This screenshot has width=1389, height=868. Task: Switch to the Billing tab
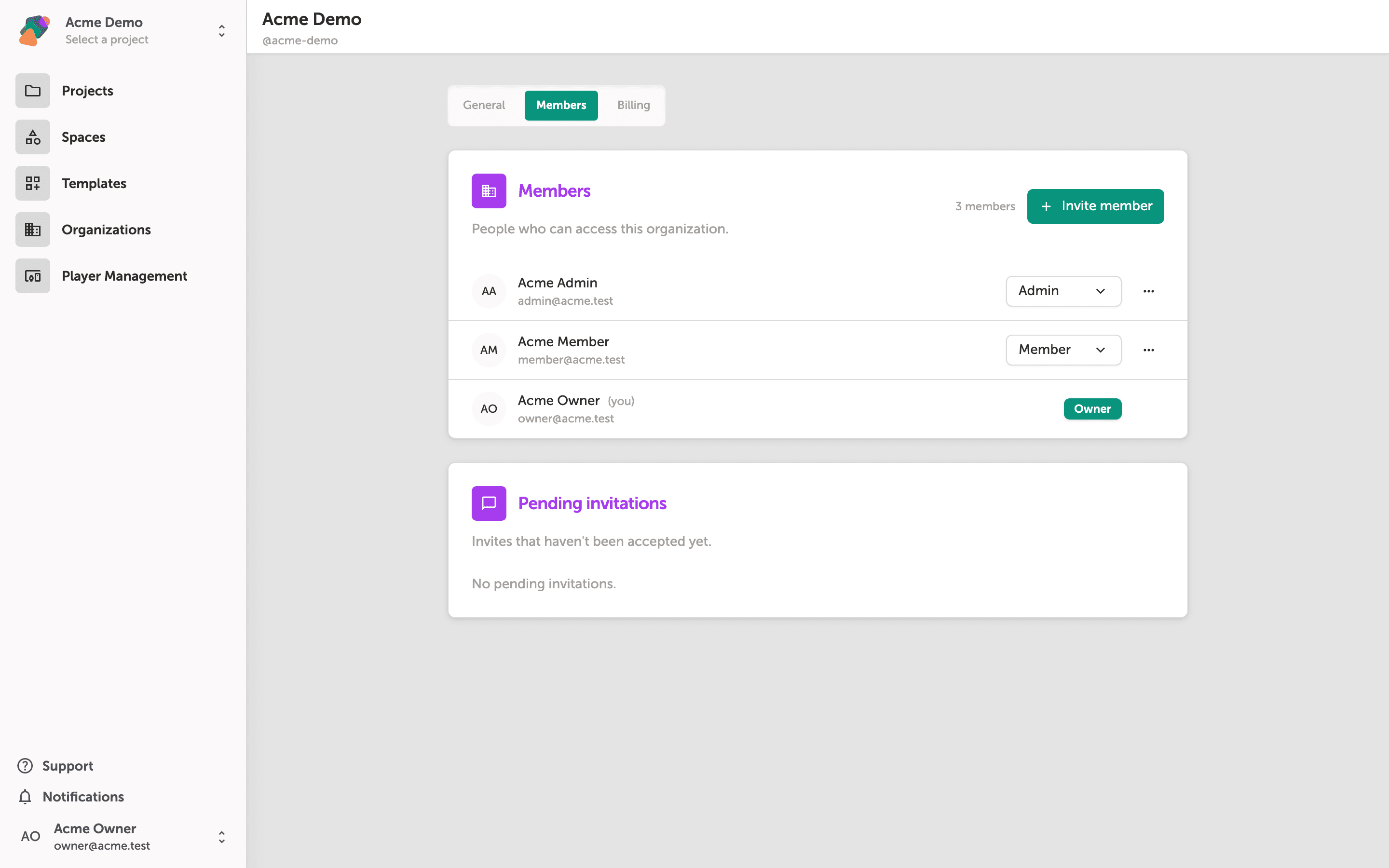tap(634, 105)
